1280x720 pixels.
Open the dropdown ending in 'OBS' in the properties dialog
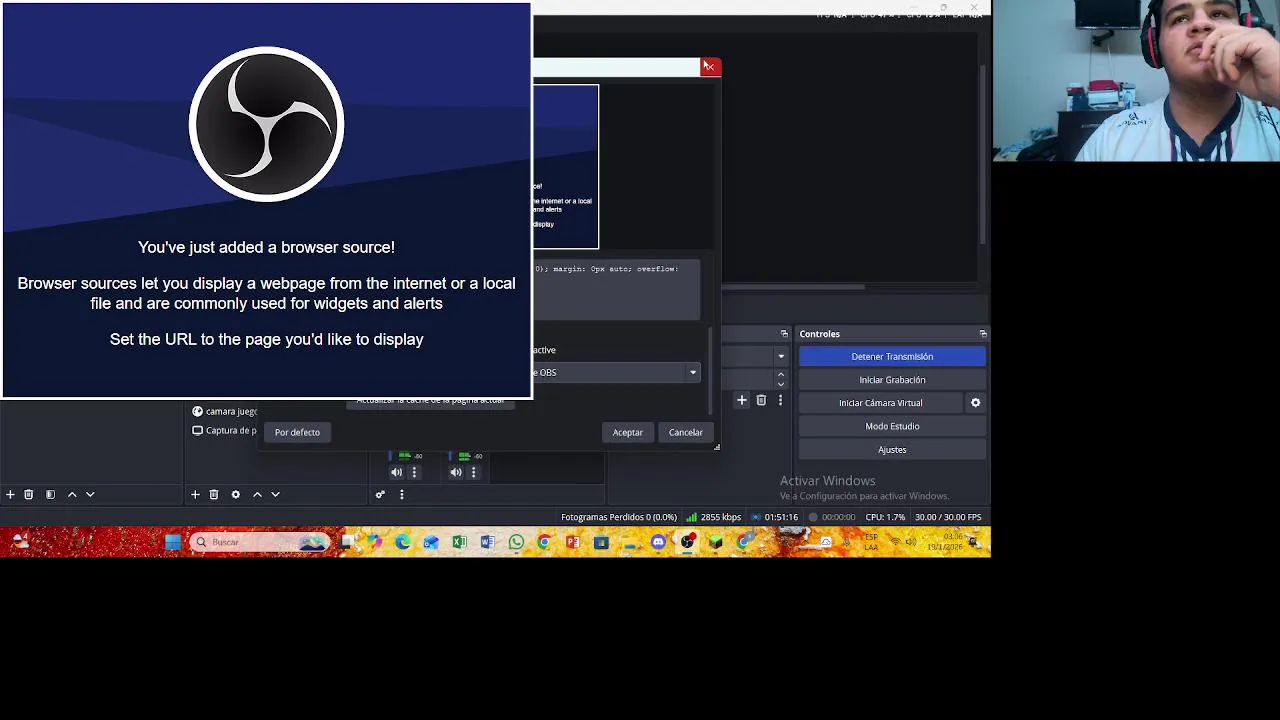point(616,372)
